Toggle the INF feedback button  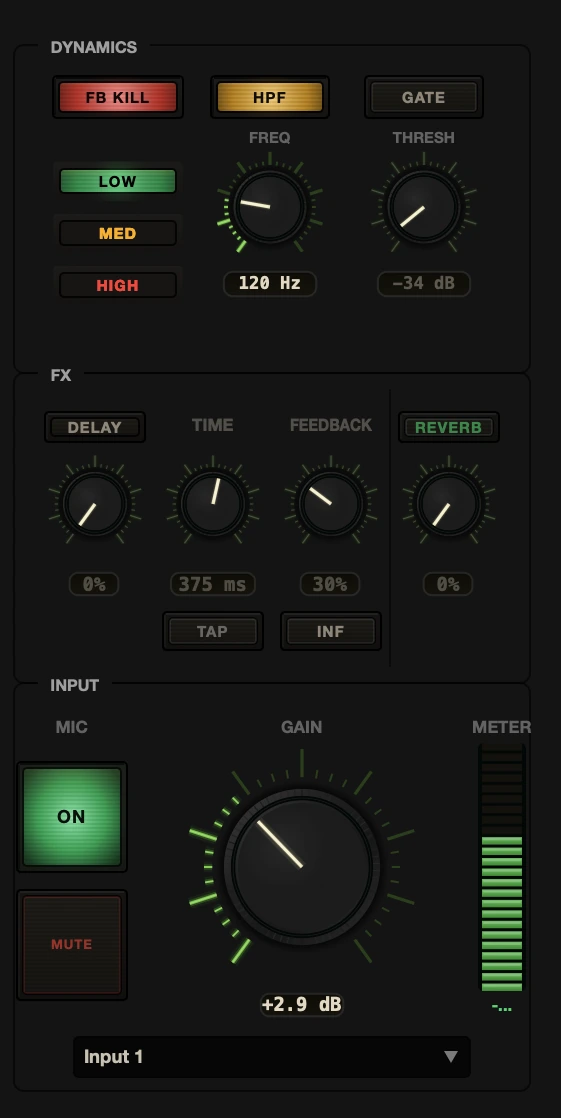pos(331,631)
